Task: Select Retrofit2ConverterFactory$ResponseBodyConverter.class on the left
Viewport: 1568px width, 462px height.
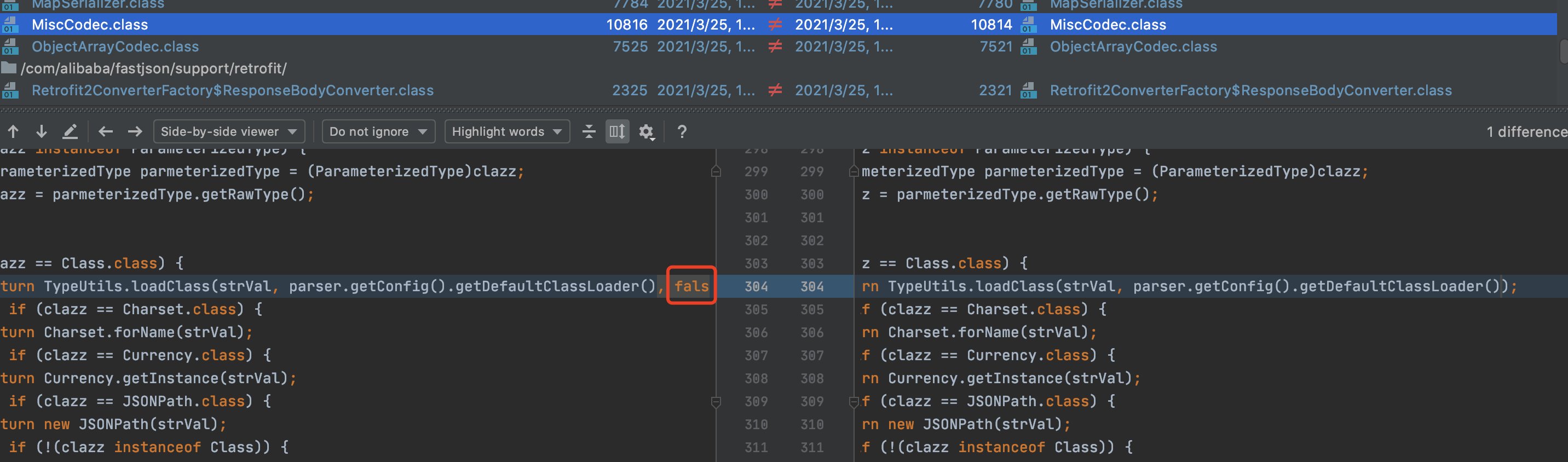Action: tap(233, 91)
